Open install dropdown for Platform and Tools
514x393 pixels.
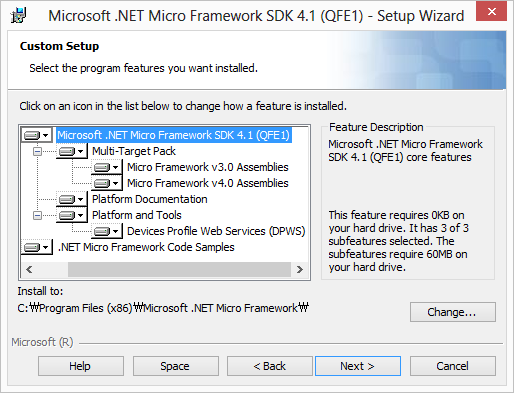[x=71, y=215]
